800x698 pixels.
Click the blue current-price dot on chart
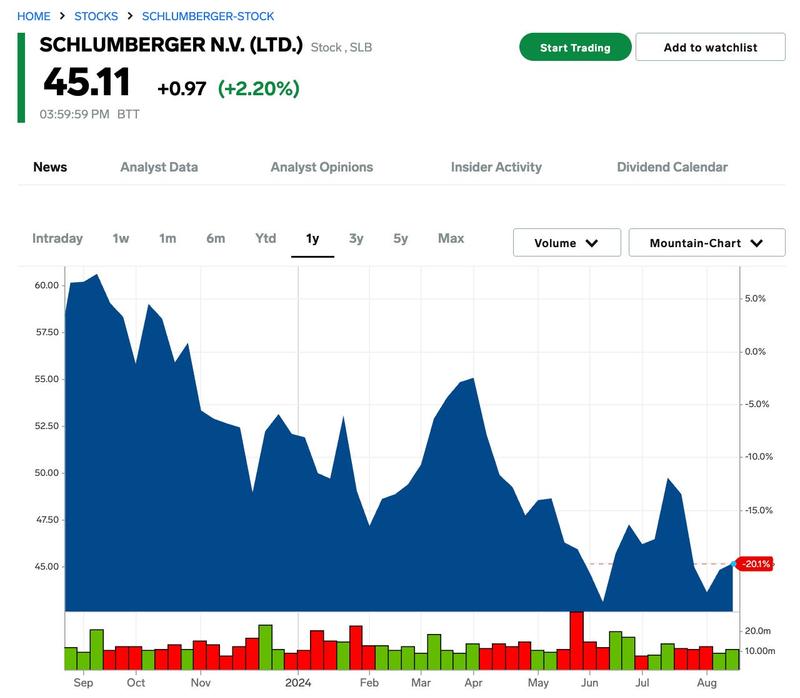click(733, 564)
